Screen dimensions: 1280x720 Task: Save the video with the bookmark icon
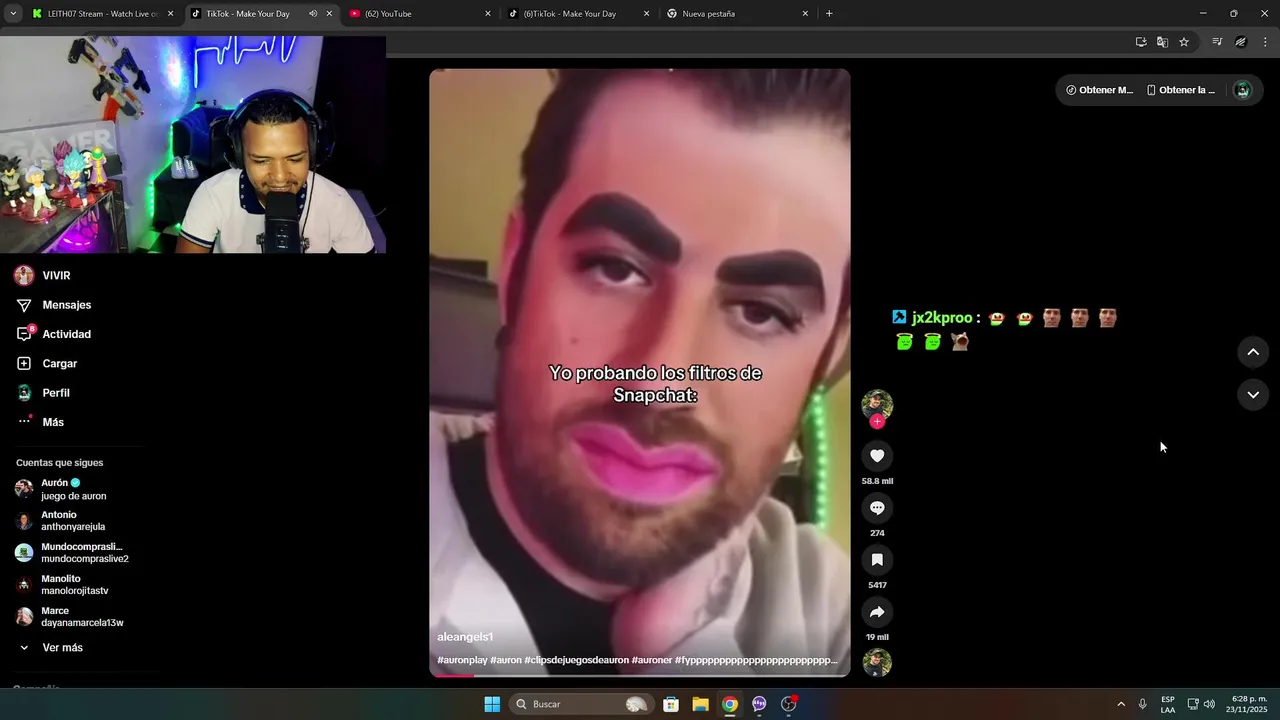[x=877, y=560]
